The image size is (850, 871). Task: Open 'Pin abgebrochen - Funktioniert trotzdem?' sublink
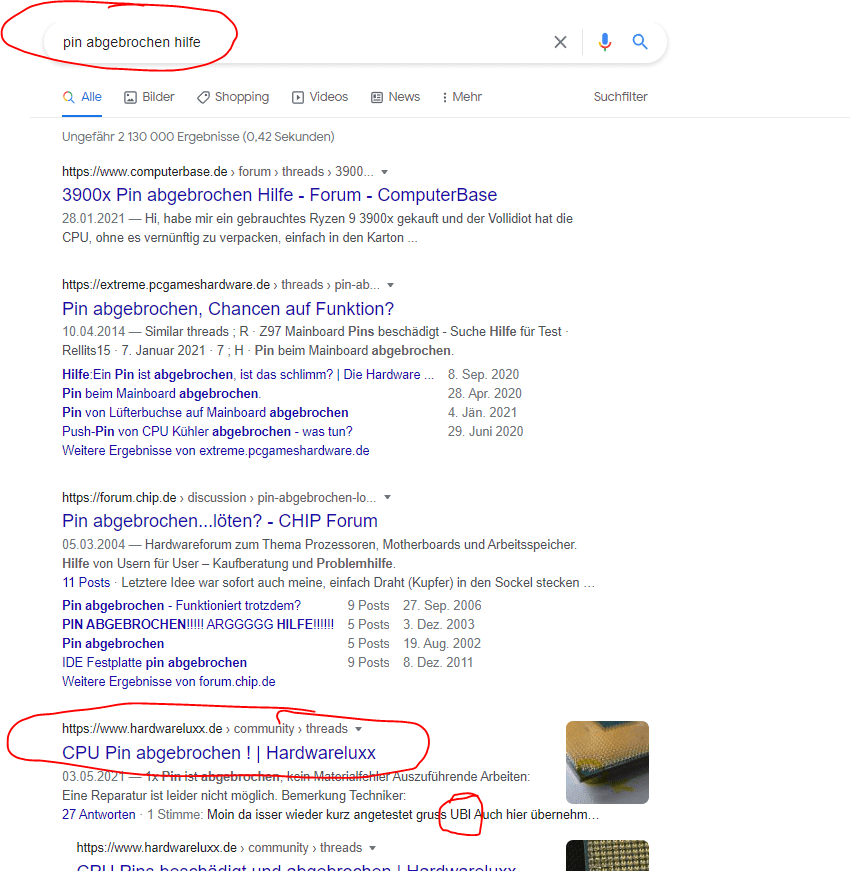tap(181, 605)
